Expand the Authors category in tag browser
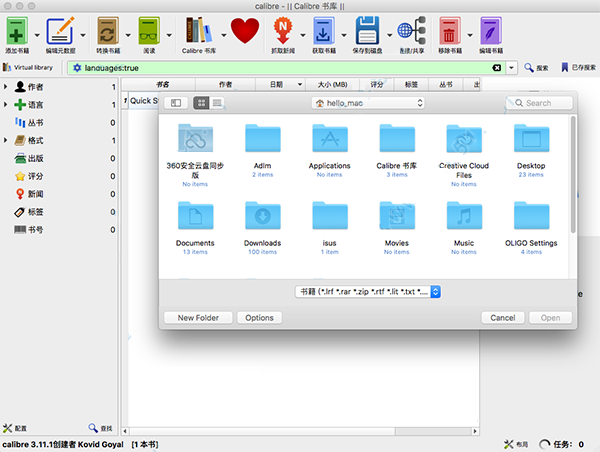Image resolution: width=600 pixels, height=452 pixels. [x=5, y=87]
